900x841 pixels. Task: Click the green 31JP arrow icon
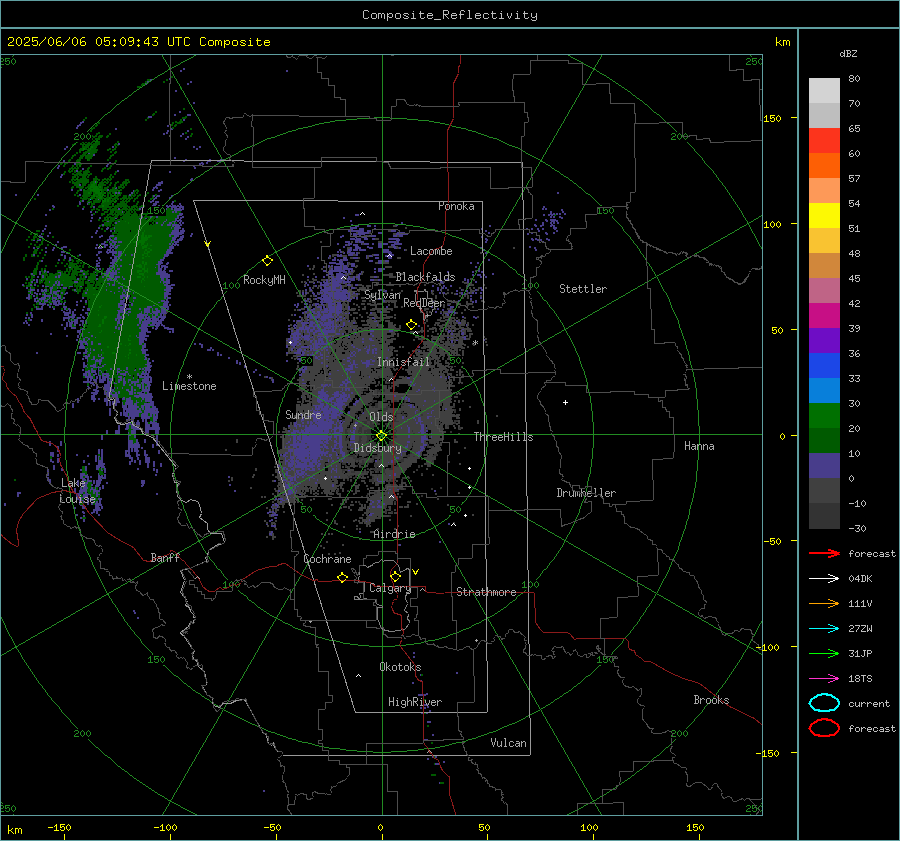click(824, 653)
